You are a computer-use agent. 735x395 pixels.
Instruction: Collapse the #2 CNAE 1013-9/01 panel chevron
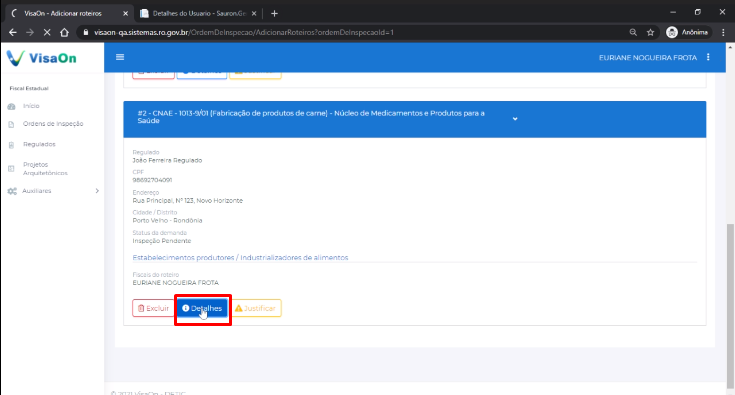coord(515,119)
